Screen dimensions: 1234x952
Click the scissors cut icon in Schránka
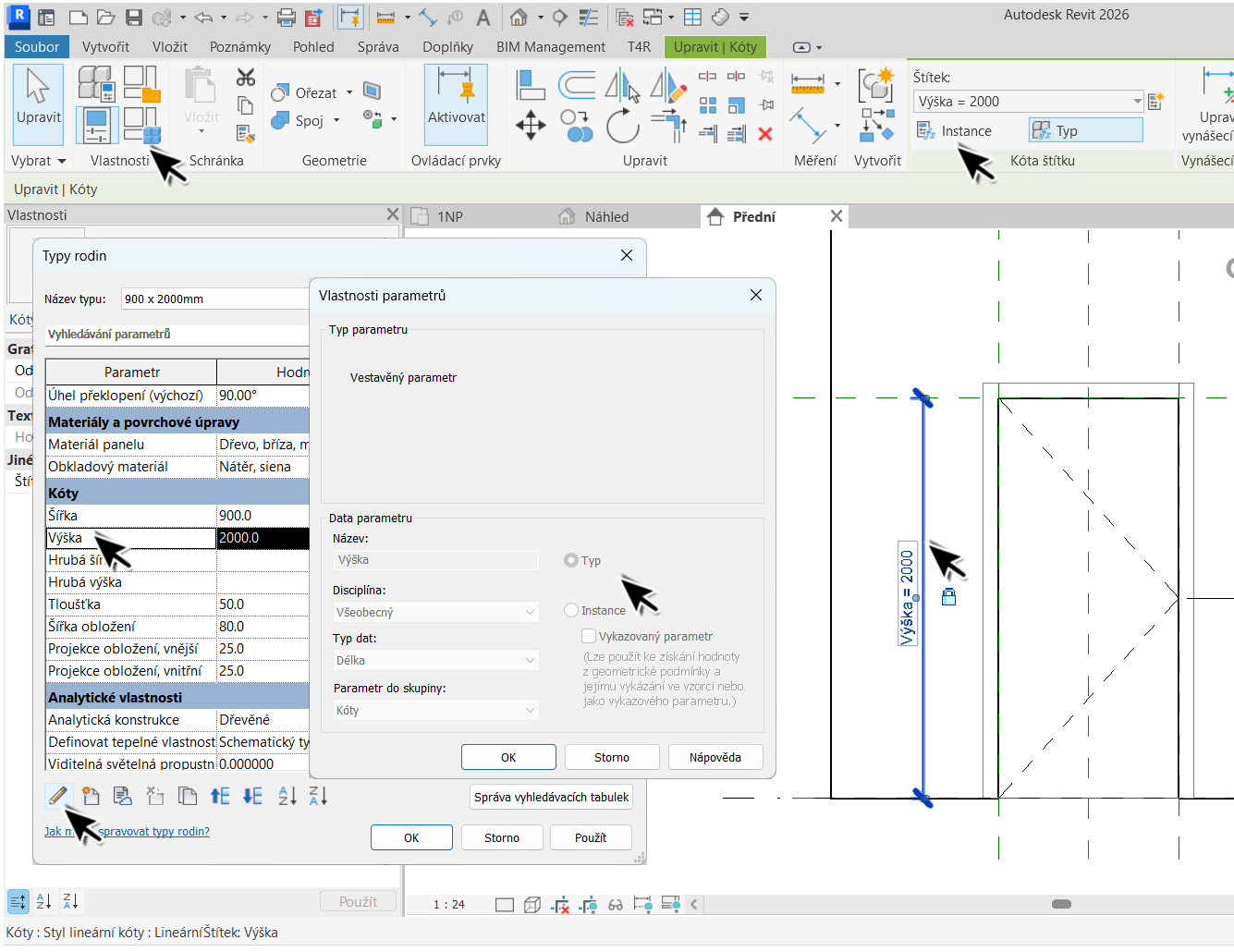pos(246,78)
